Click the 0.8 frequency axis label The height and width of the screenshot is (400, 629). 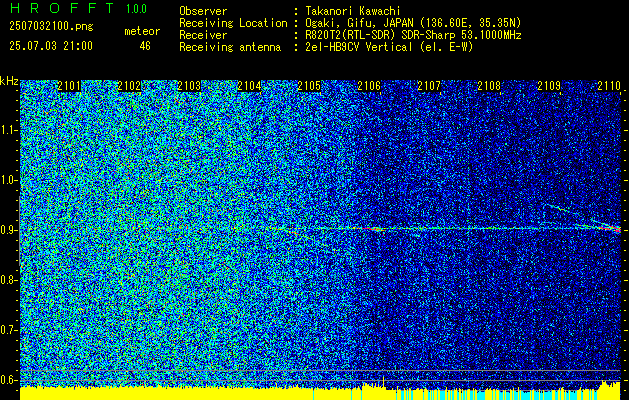coord(8,280)
